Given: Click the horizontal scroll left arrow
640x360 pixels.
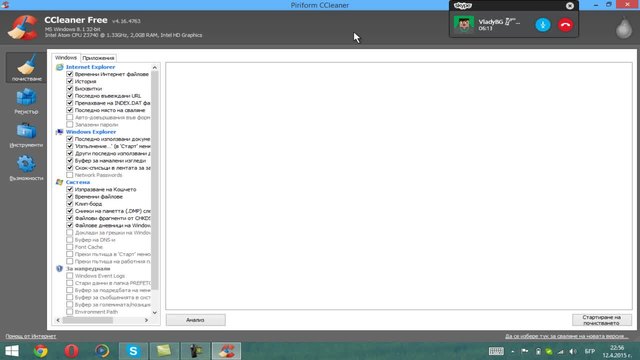Looking at the screenshot, I should (x=58, y=320).
